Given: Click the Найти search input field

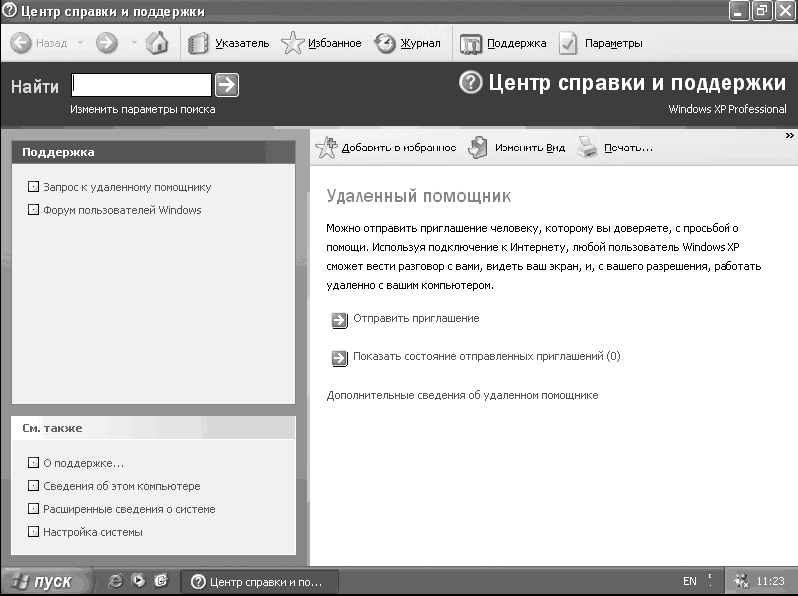Looking at the screenshot, I should (x=141, y=85).
